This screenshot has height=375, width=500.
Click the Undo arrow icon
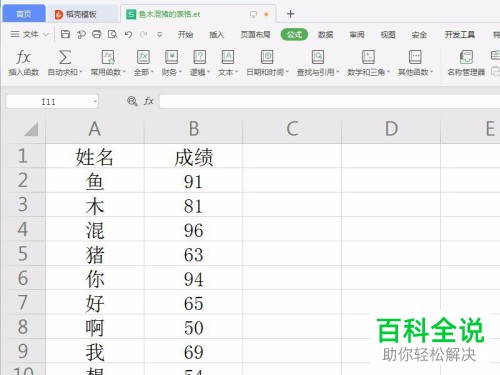(x=128, y=34)
